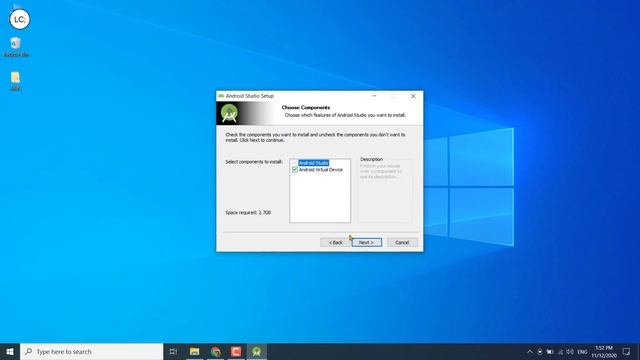Open the red recorder app in taskbar
Viewport: 640px width, 360px height.
coord(236,351)
